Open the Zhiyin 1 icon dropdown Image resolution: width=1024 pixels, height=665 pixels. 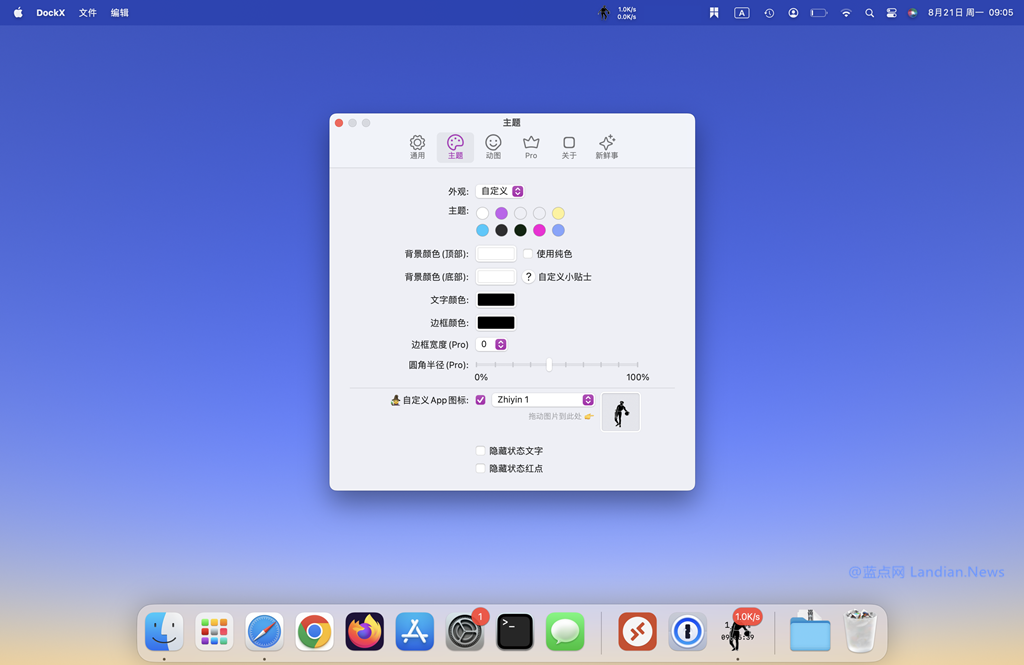coord(543,400)
